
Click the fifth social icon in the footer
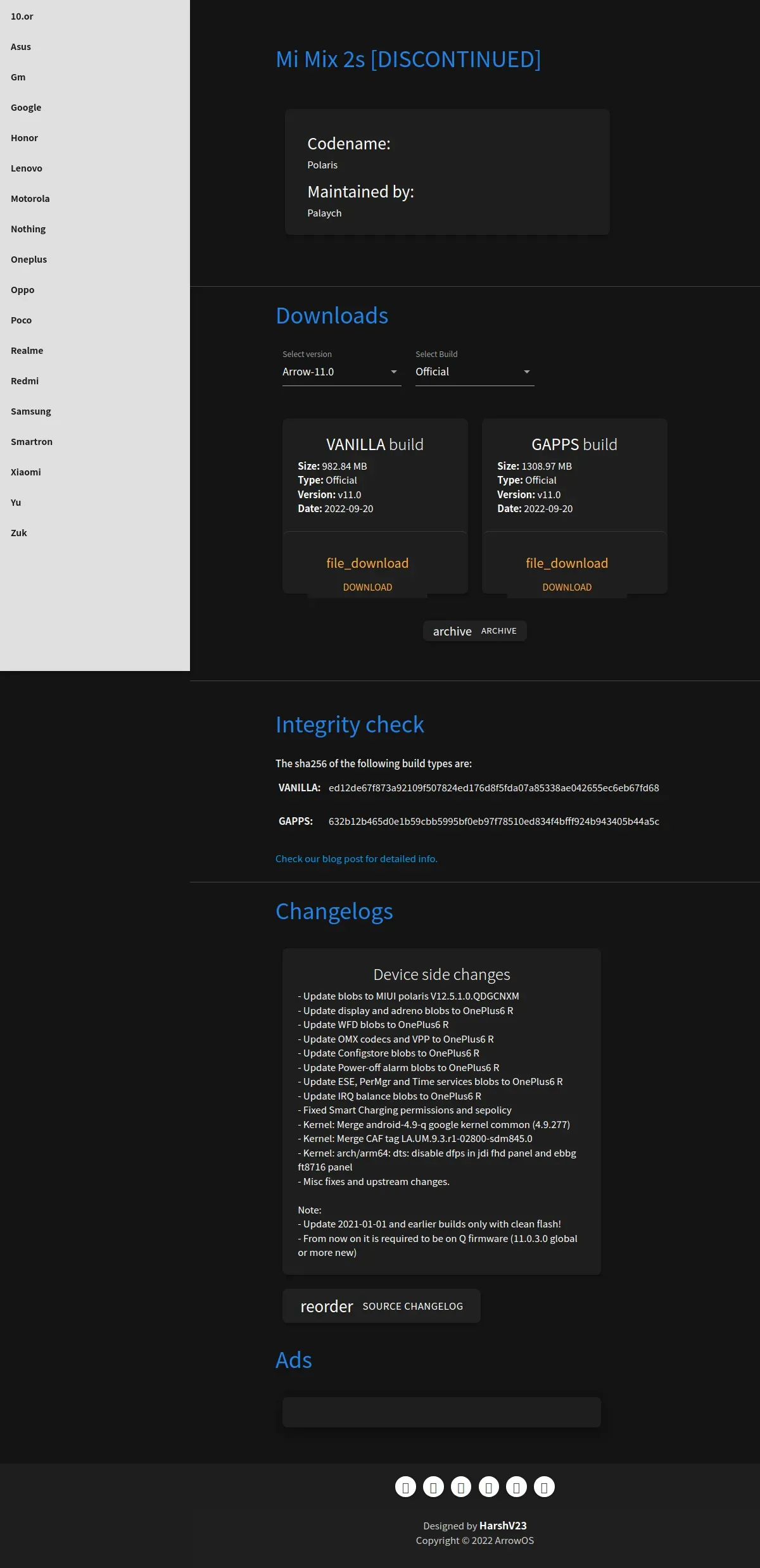coord(516,1487)
